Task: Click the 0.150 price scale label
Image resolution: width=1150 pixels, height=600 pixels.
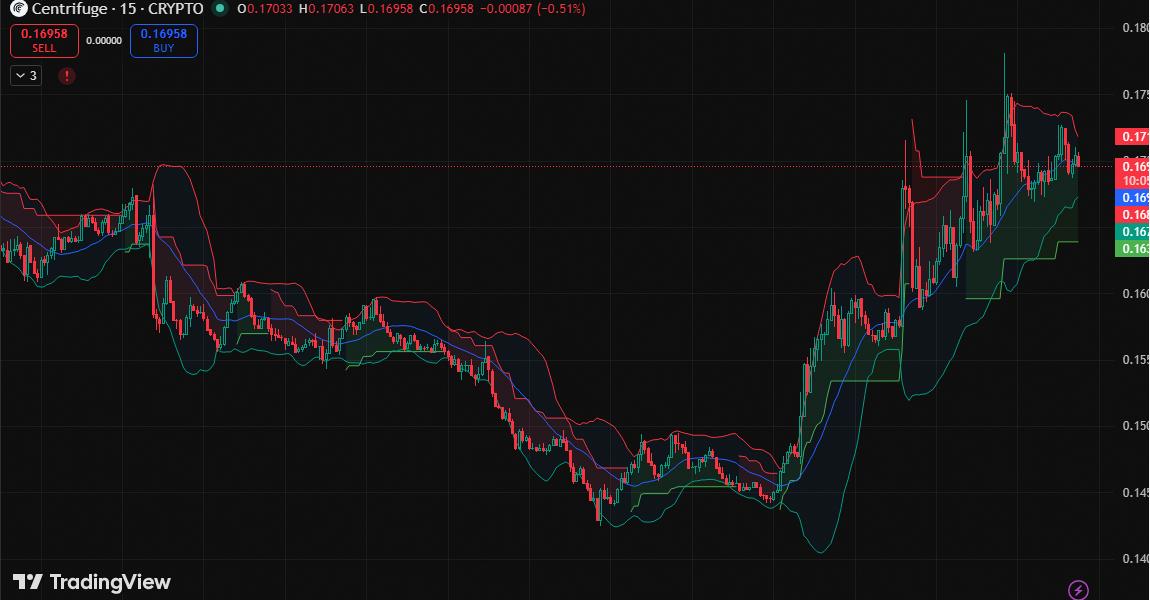Action: coord(1135,425)
